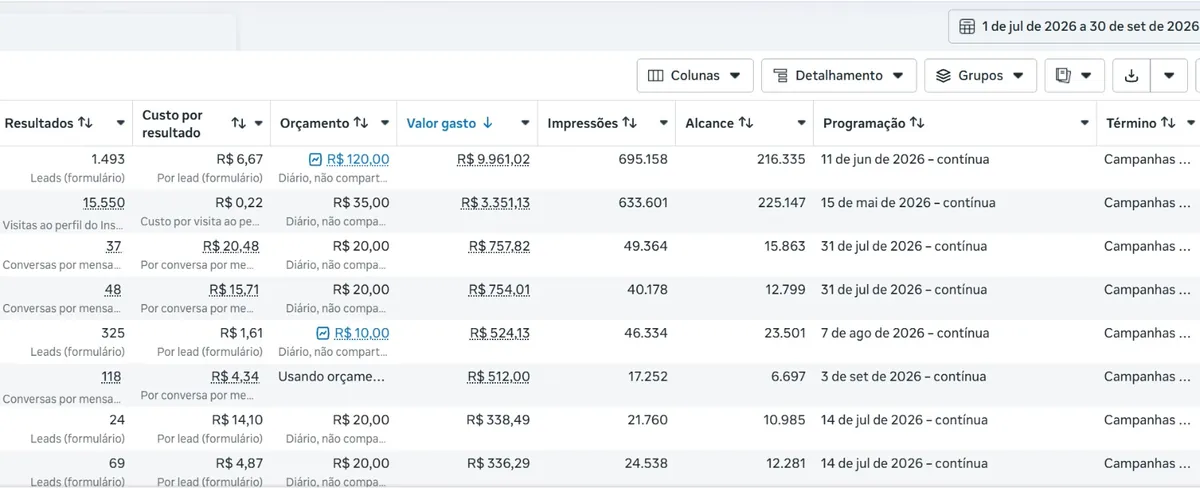
Task: Select the 24.538 impressions cell
Action: click(647, 463)
